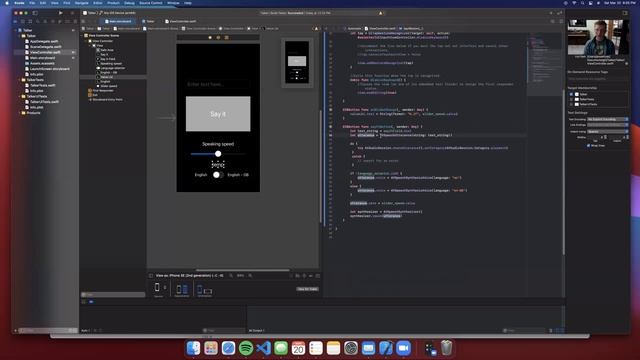Show the Project navigator tab icon
This screenshot has width=640, height=360.
pyautogui.click(x=16, y=22)
